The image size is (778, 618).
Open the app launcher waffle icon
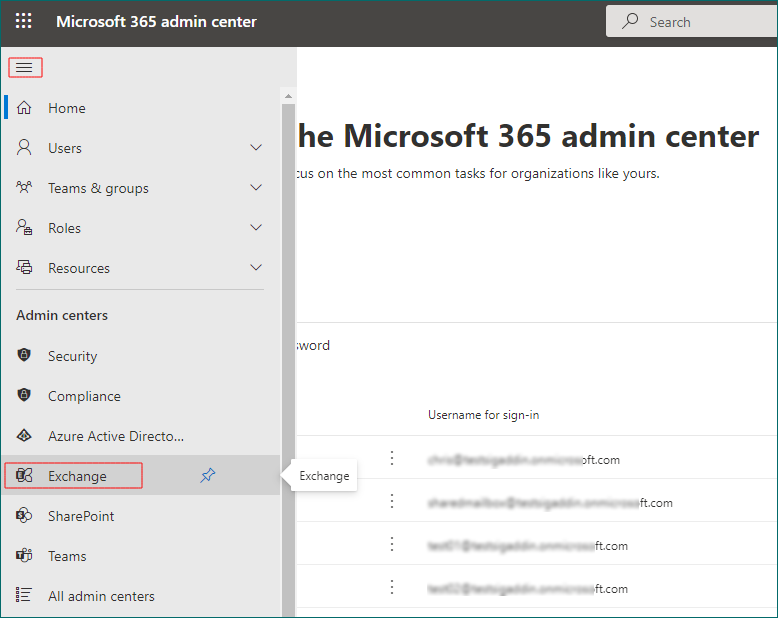(24, 21)
